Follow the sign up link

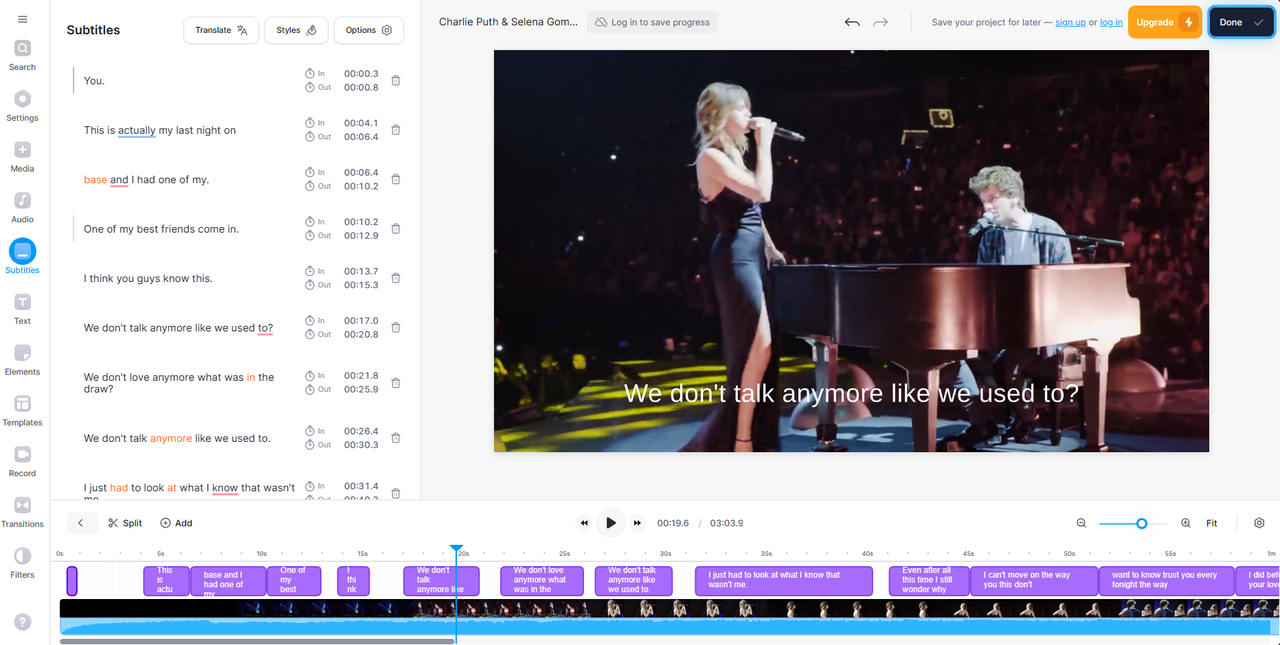pyautogui.click(x=1070, y=22)
